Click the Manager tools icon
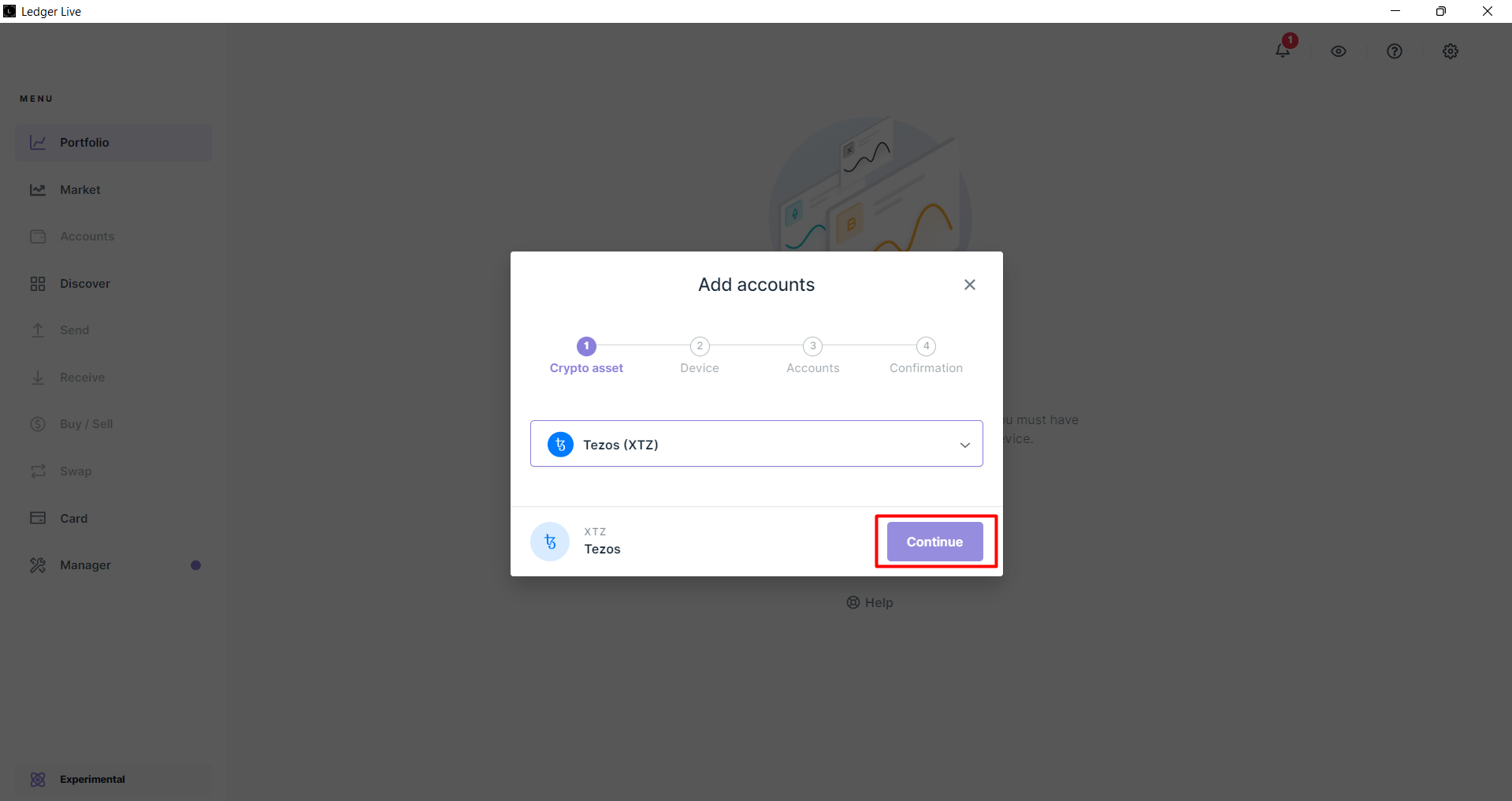 click(38, 565)
